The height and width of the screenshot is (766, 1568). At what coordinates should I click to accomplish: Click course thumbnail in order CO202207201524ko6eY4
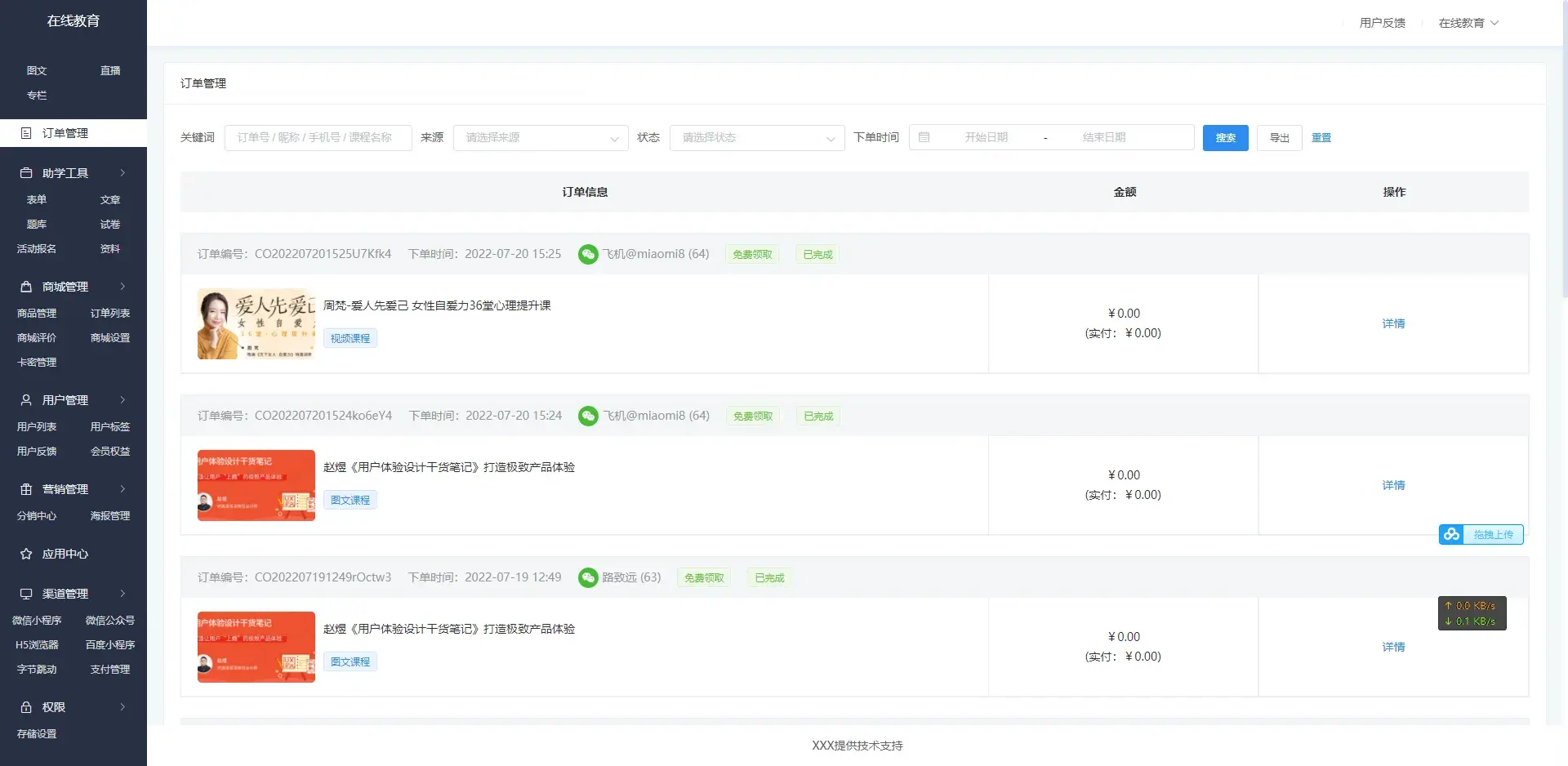(x=256, y=485)
